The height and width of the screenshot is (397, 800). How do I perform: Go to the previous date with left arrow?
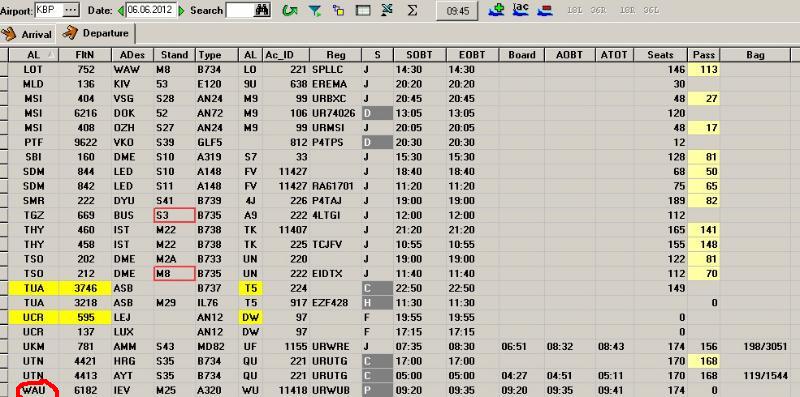120,10
